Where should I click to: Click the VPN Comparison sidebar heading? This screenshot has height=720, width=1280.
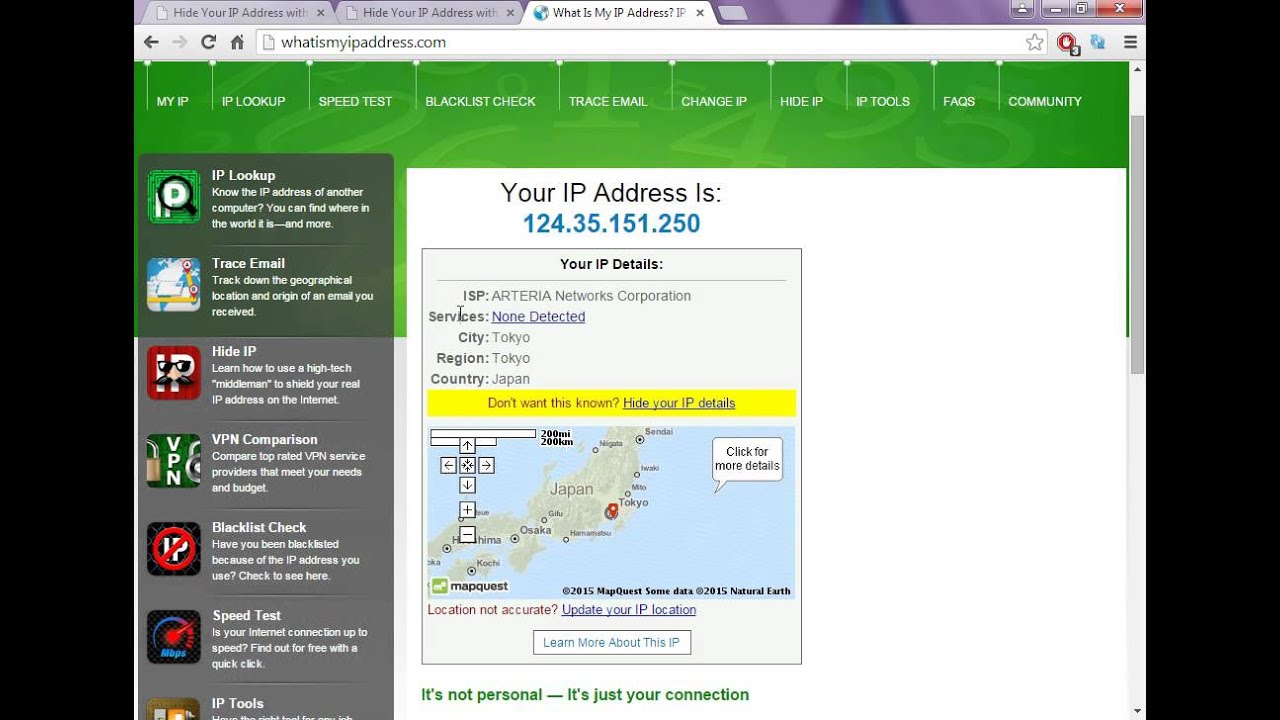tap(265, 439)
